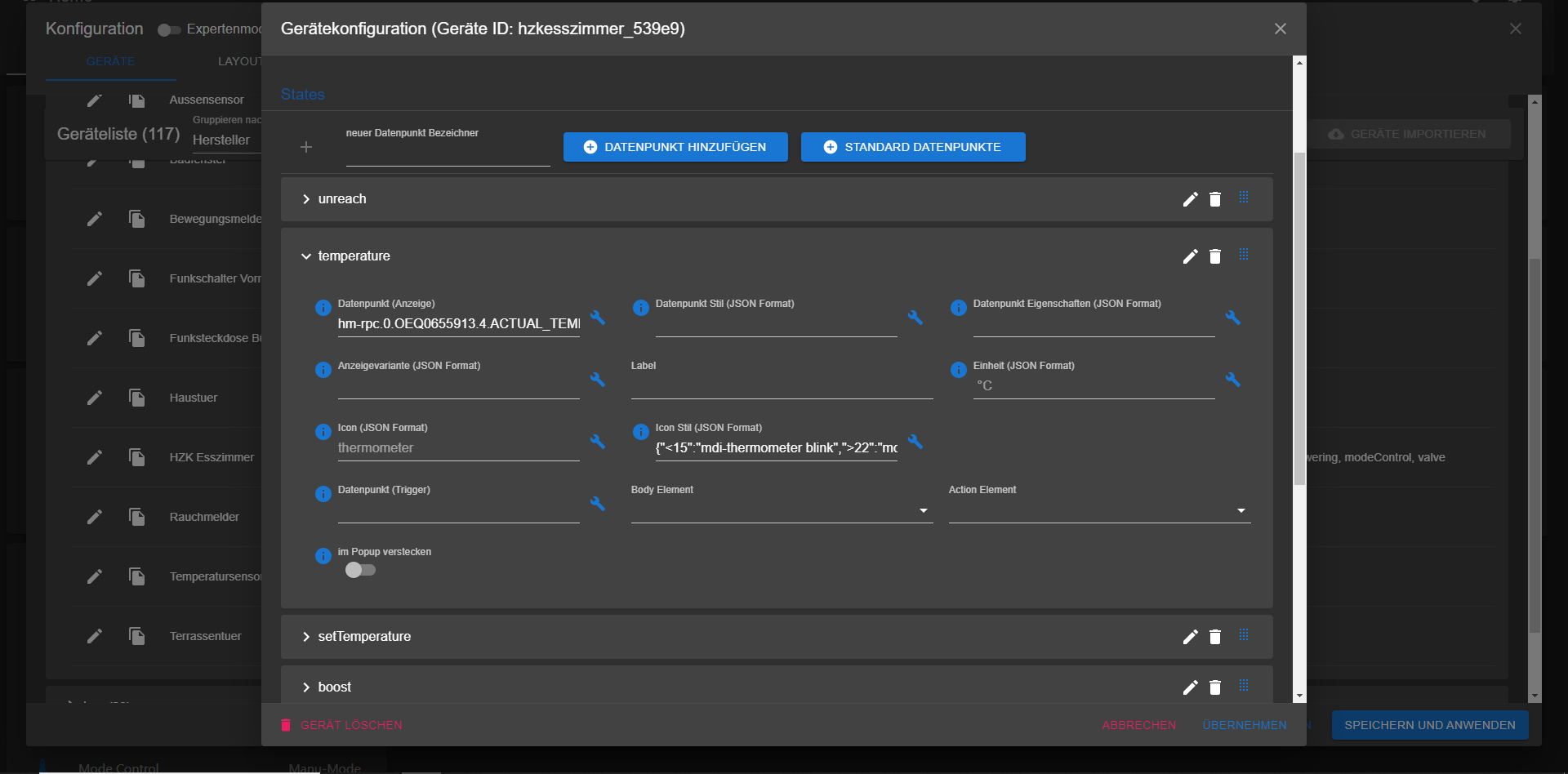Show info for Einheit field
The height and width of the screenshot is (774, 1568).
click(959, 370)
